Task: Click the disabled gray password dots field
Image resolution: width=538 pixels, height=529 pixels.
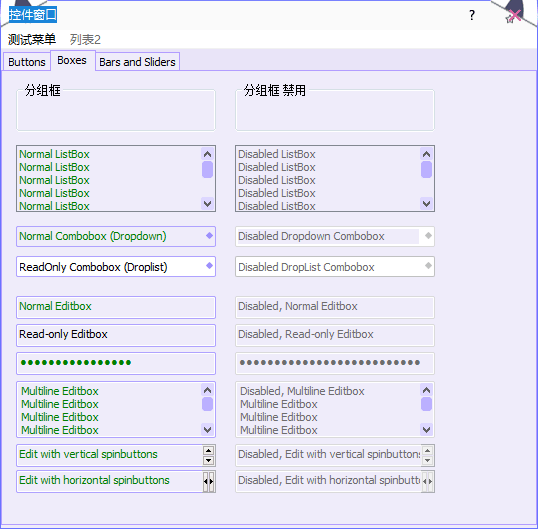Action: coord(335,363)
